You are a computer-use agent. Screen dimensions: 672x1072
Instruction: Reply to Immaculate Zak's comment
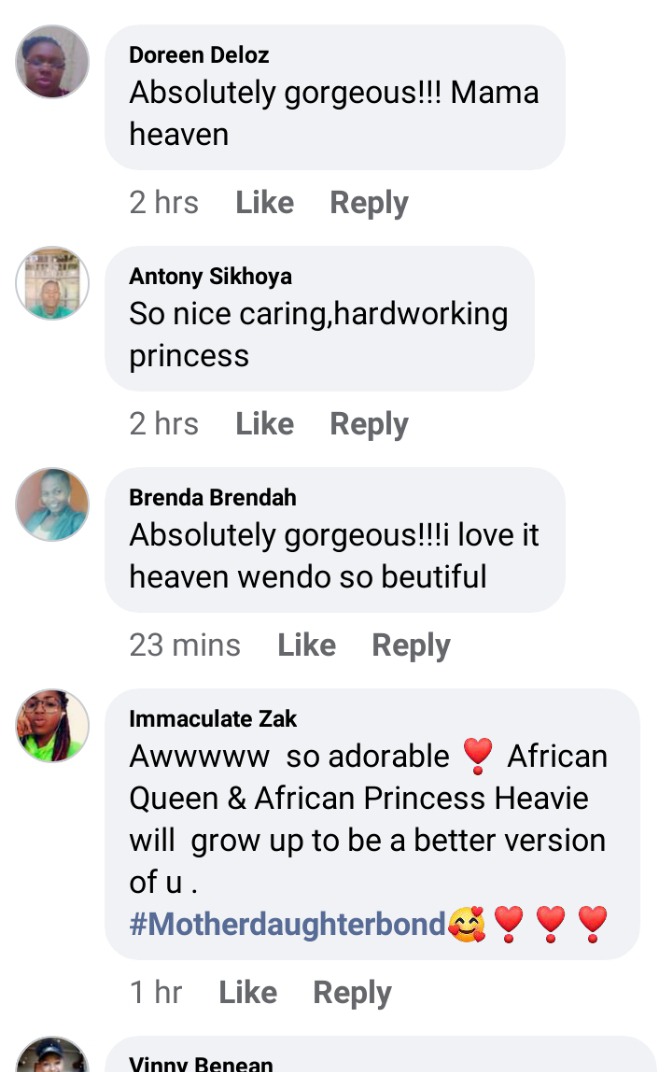(x=352, y=993)
